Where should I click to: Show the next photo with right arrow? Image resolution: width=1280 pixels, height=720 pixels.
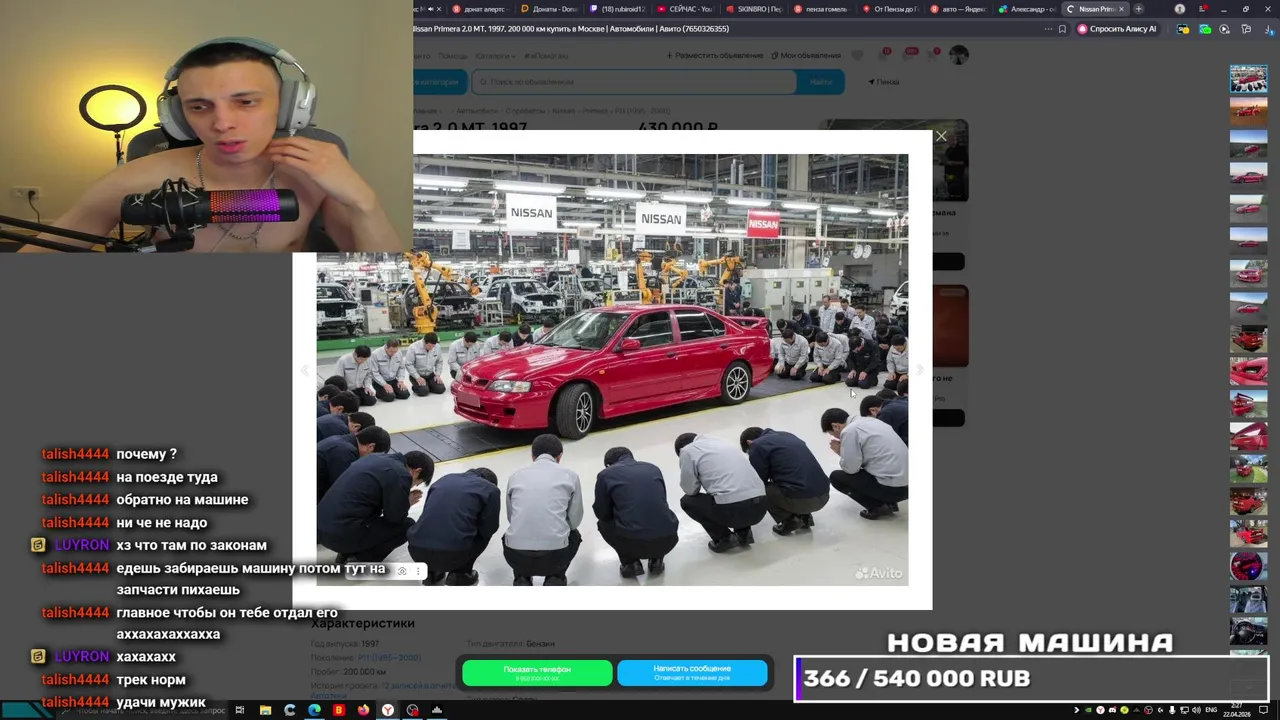pos(920,370)
